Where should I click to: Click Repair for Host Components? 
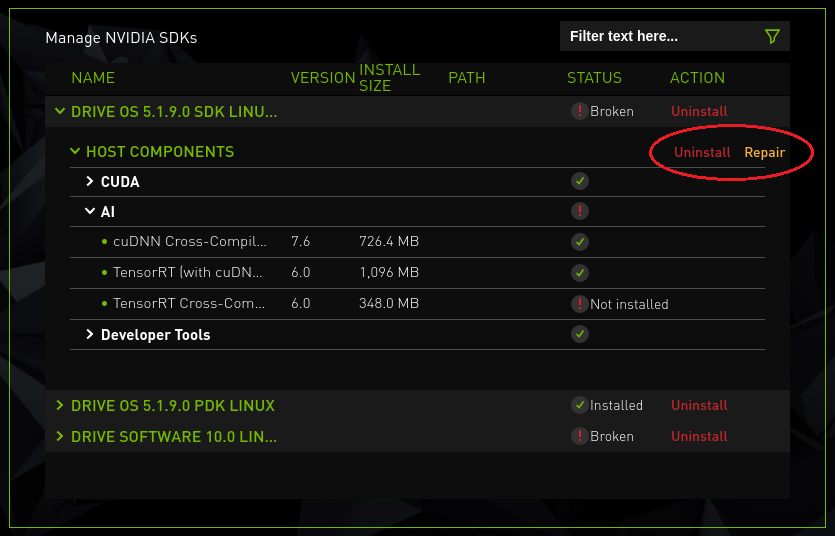(764, 152)
